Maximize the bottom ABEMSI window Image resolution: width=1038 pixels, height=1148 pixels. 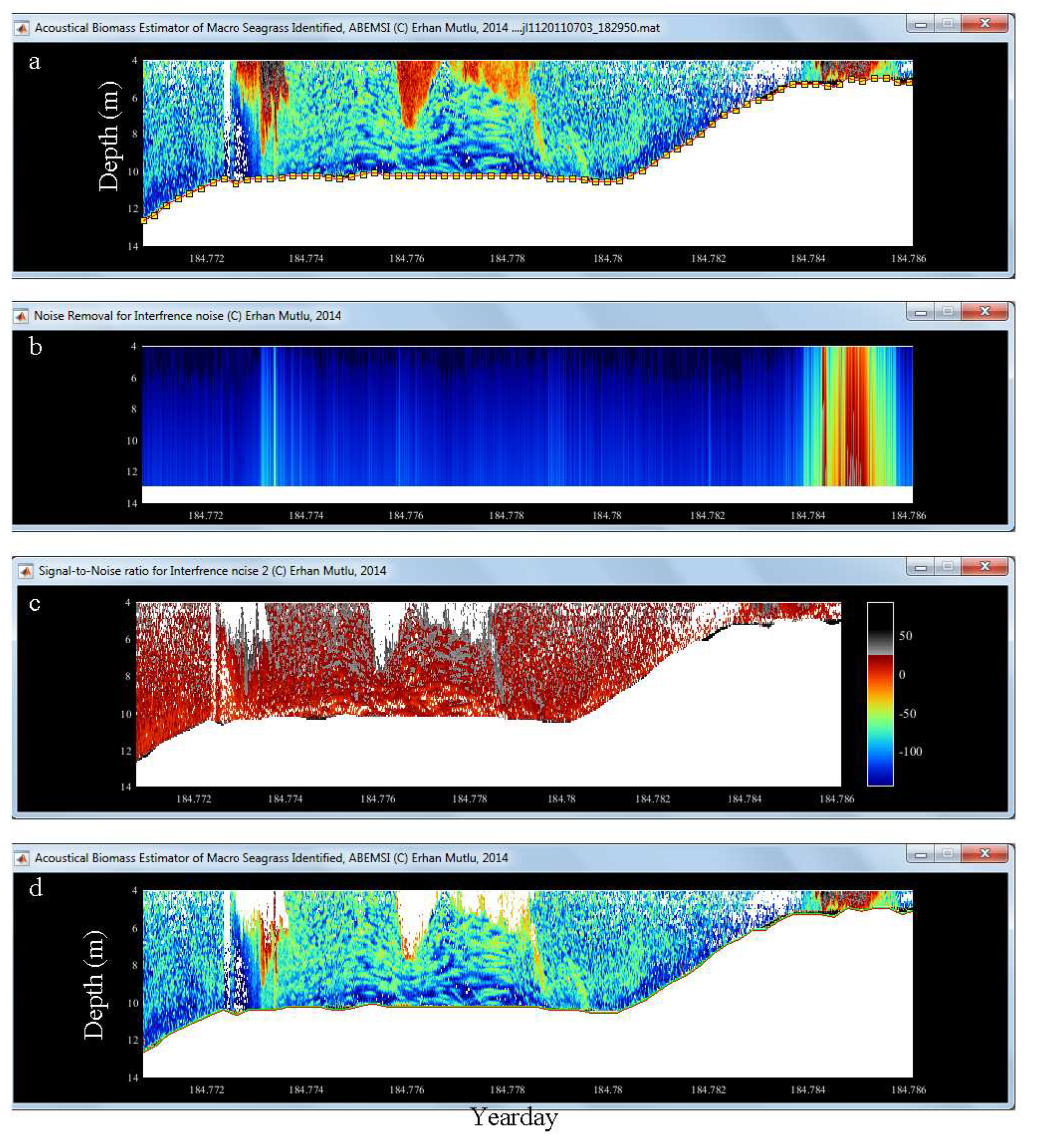tap(947, 854)
